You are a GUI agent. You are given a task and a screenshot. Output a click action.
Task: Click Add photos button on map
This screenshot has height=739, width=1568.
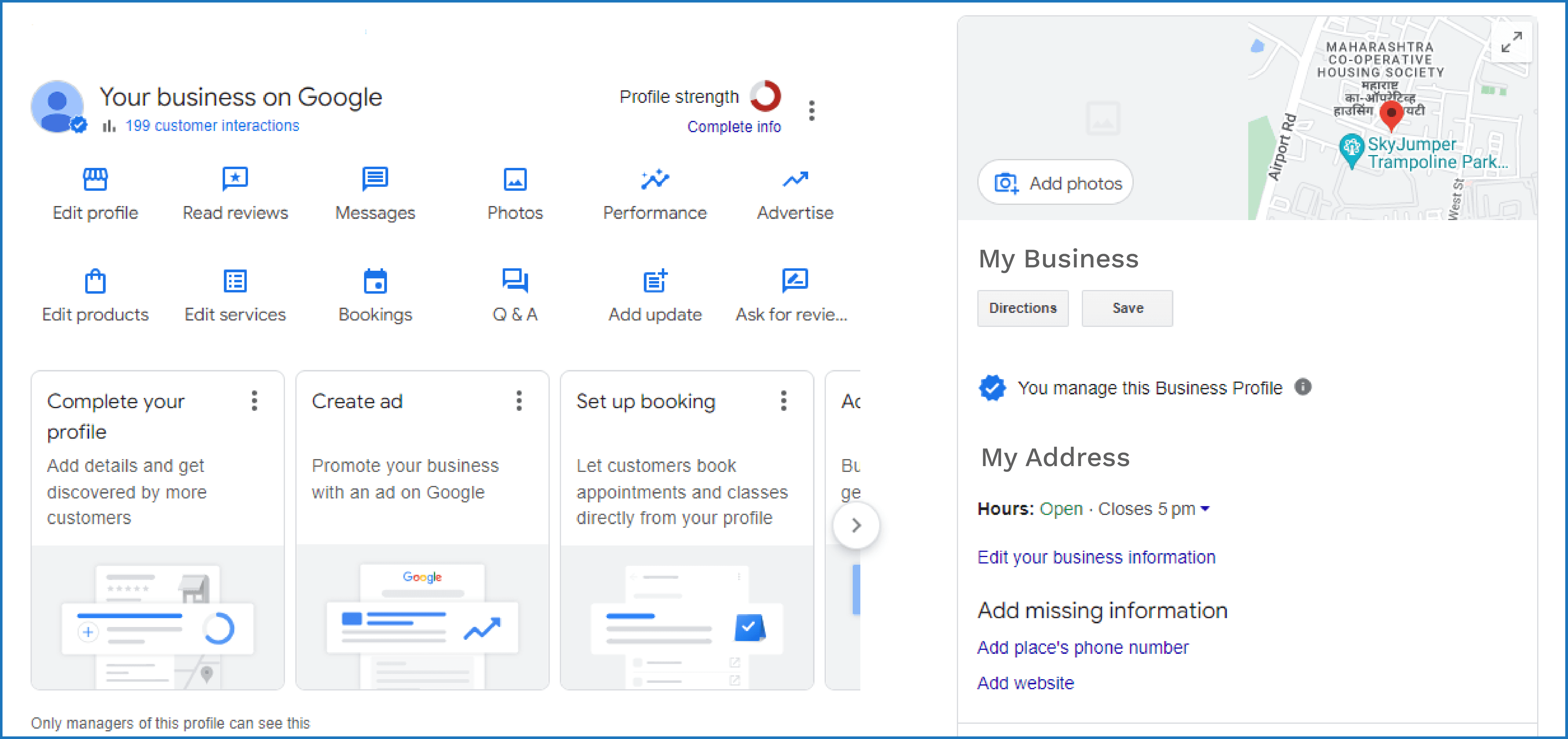point(1056,183)
